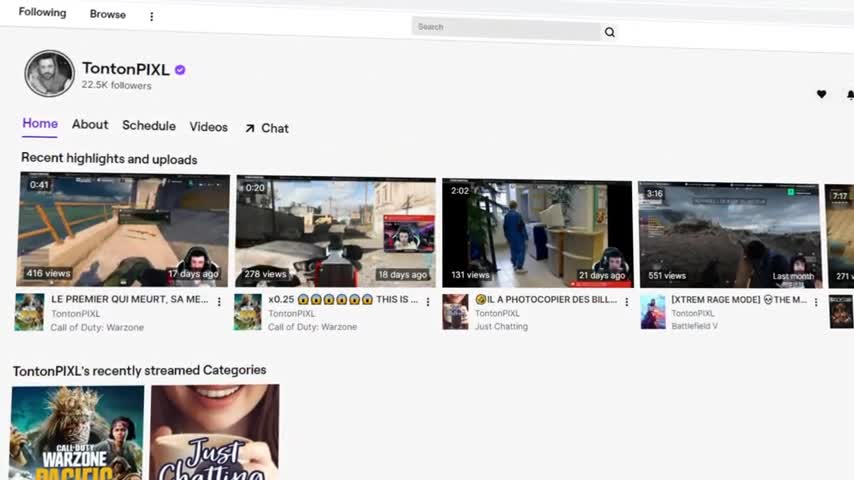This screenshot has height=480, width=854.
Task: Click the heart follow icon
Action: click(821, 94)
